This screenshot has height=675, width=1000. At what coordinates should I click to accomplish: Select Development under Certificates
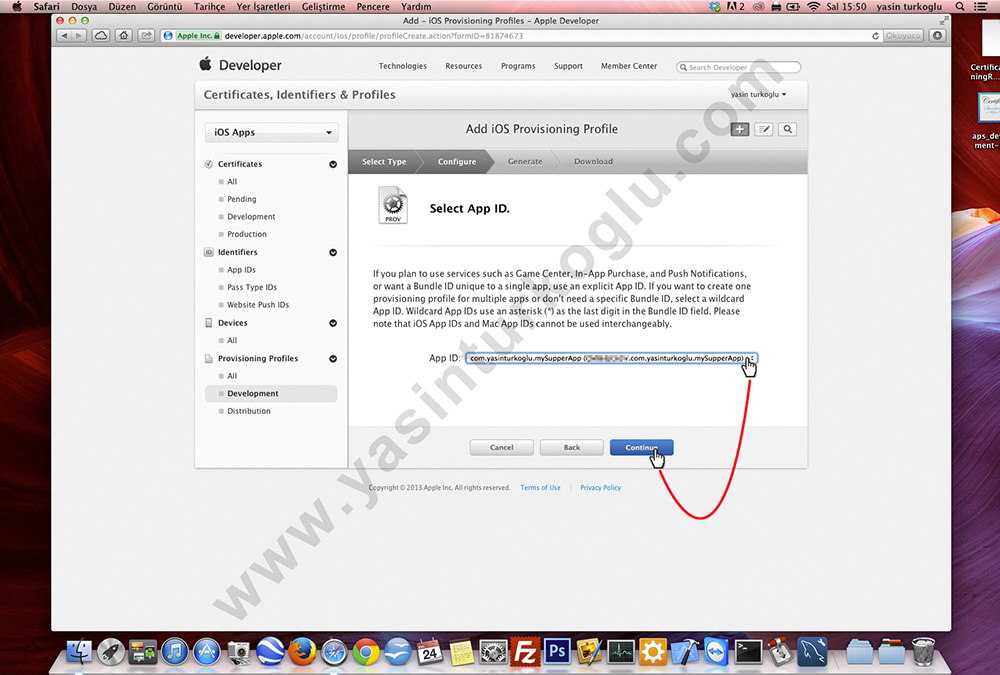tap(251, 217)
